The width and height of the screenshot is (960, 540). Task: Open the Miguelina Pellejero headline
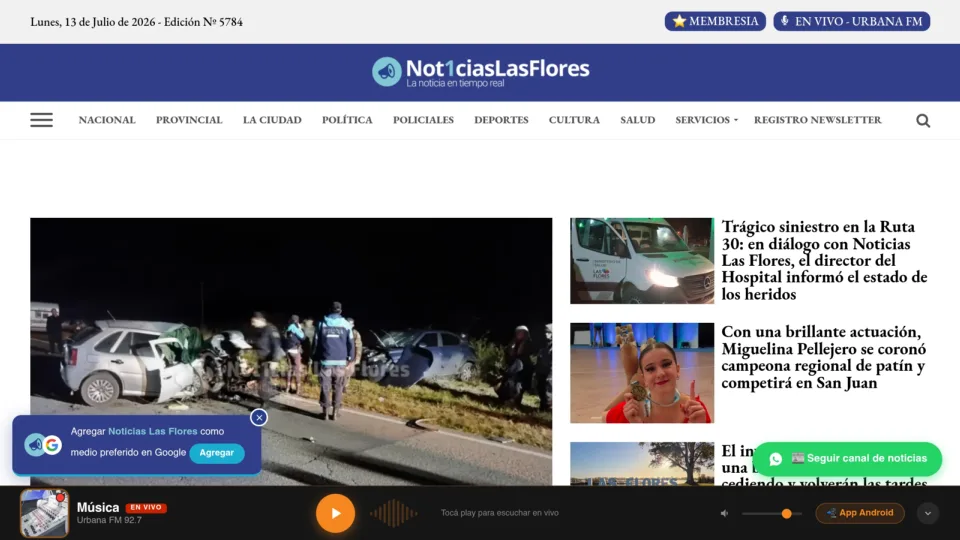(x=823, y=357)
